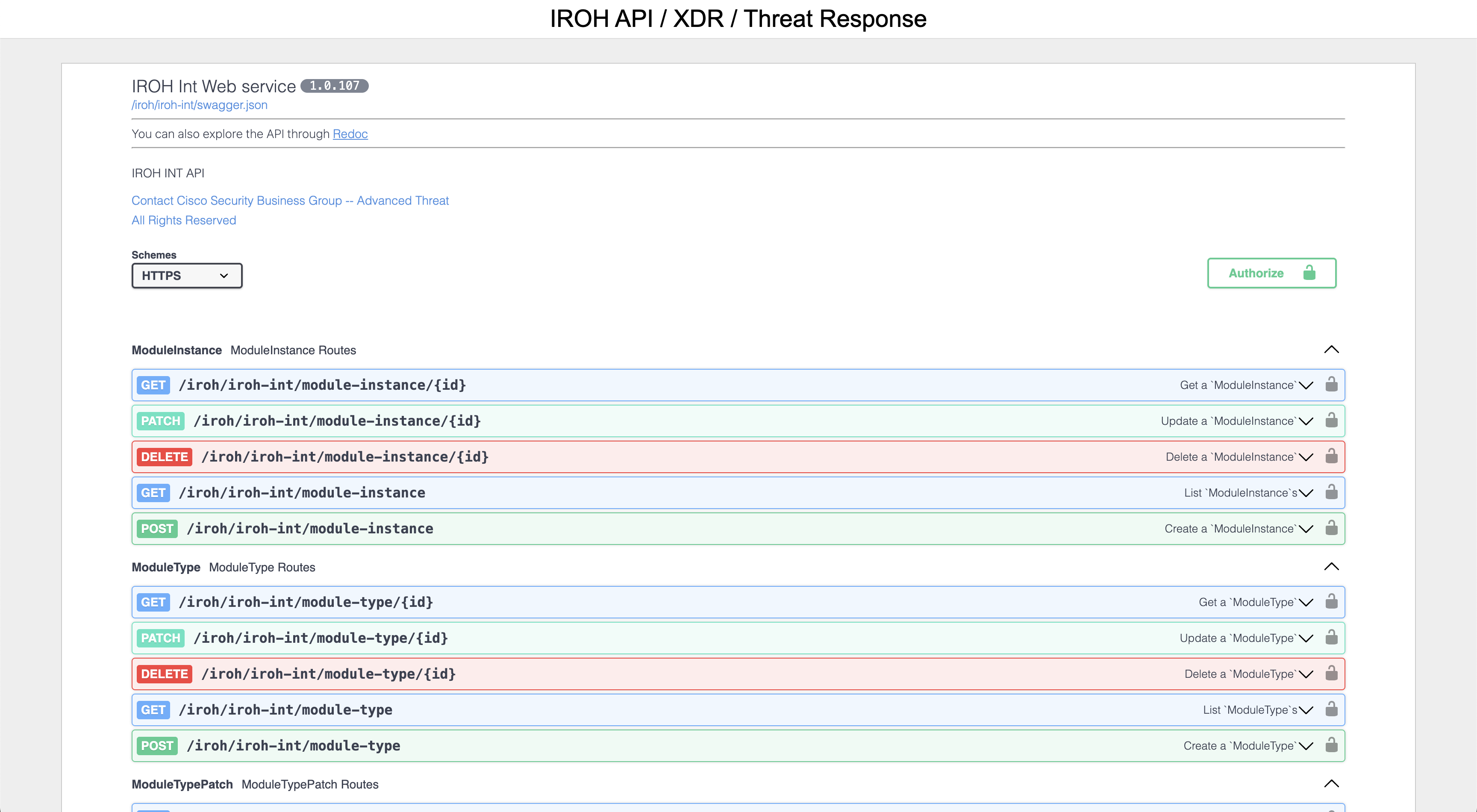The image size is (1477, 812).
Task: Click the Contact Cisco Security Business Group link
Action: pos(290,200)
